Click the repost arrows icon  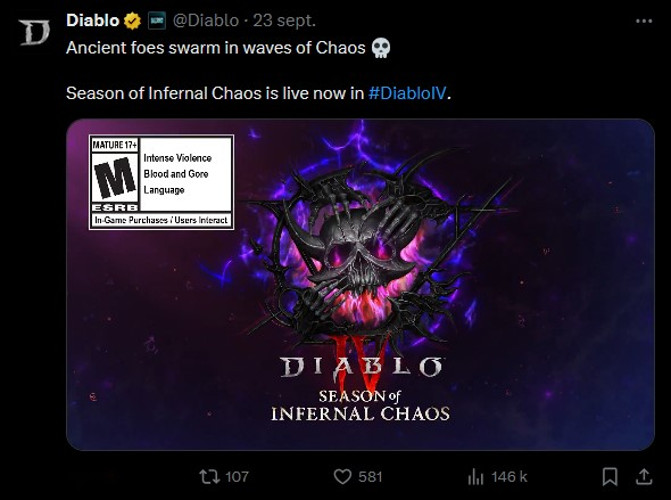click(x=210, y=476)
